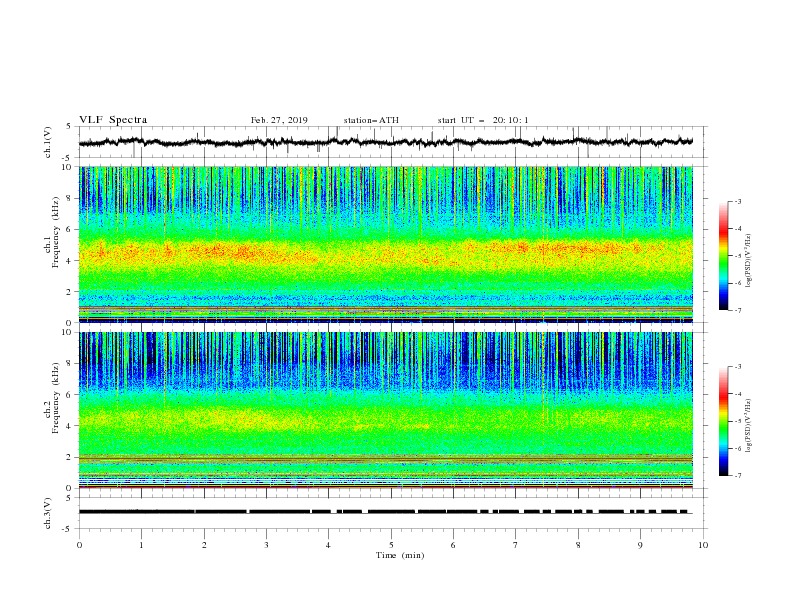Image resolution: width=792 pixels, height=612 pixels.
Task: Click time axis tick label "6"
Action: 454,545
